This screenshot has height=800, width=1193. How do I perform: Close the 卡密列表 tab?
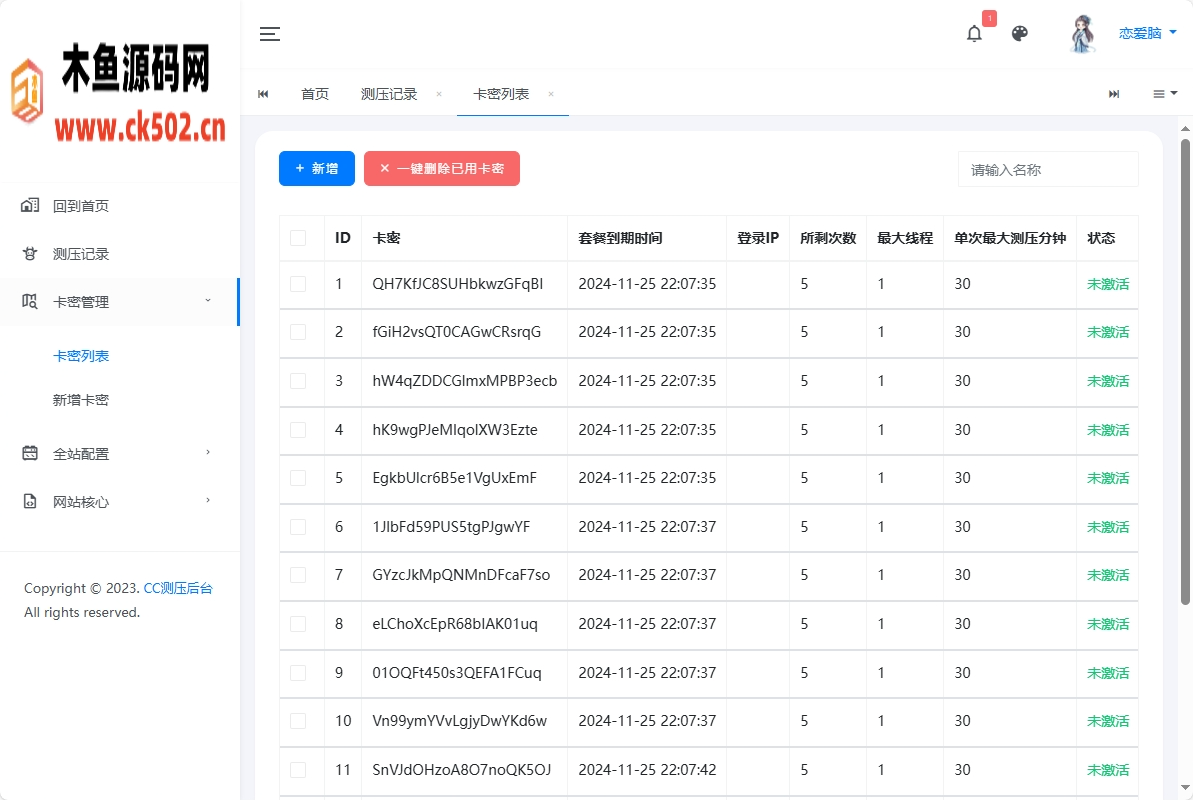551,94
